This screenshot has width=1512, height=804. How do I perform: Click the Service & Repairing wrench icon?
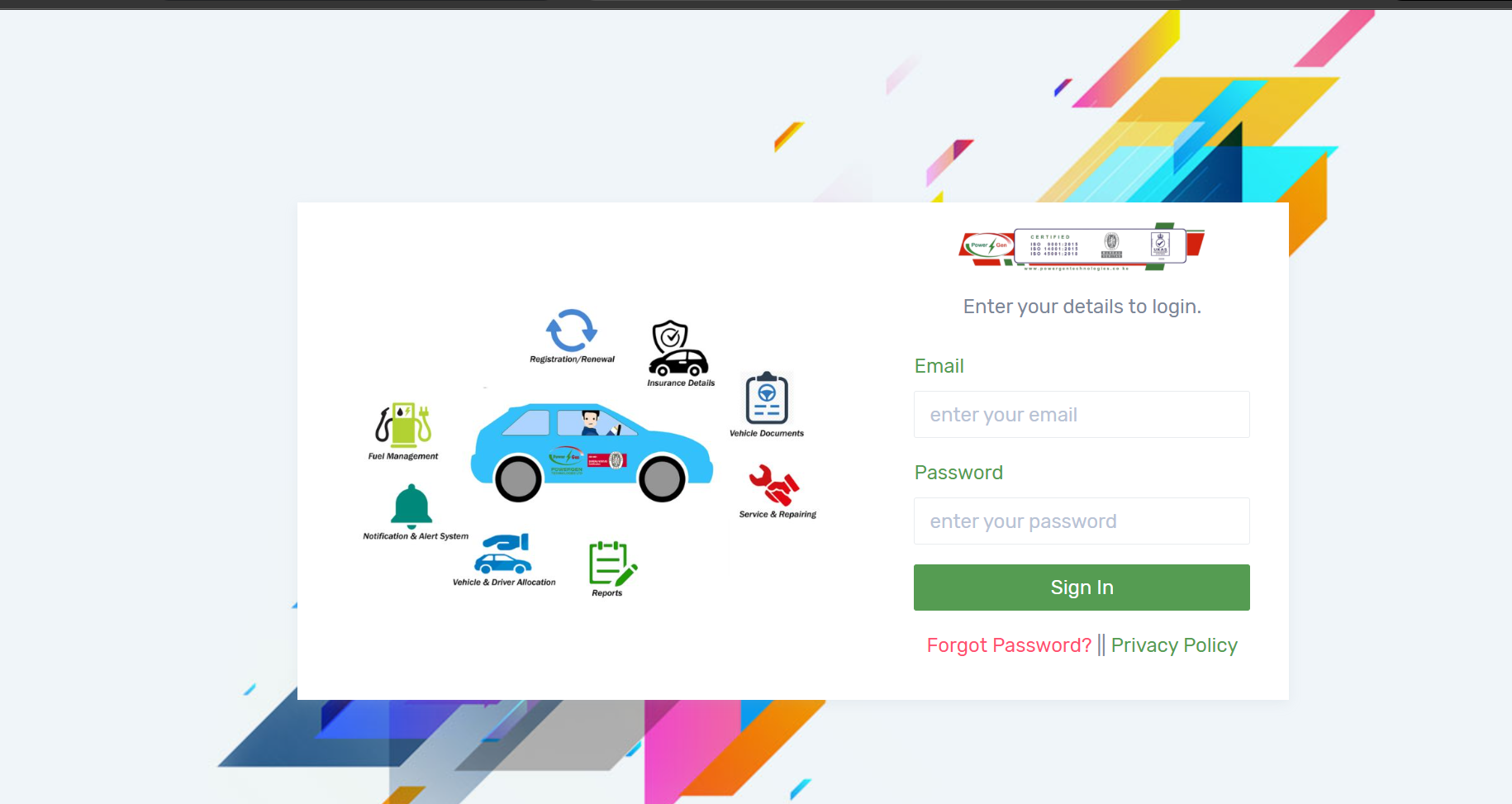point(774,485)
